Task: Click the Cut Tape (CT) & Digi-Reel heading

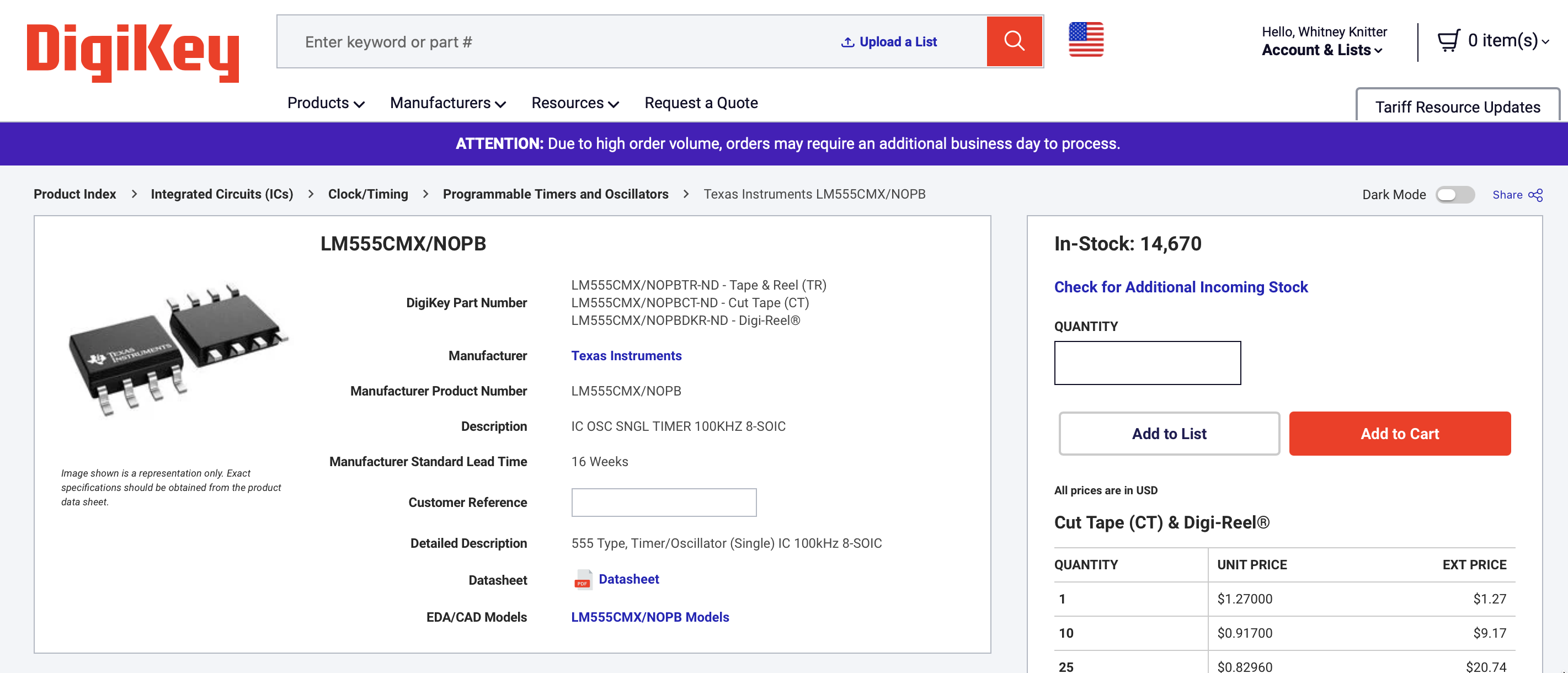Action: pyautogui.click(x=1162, y=523)
